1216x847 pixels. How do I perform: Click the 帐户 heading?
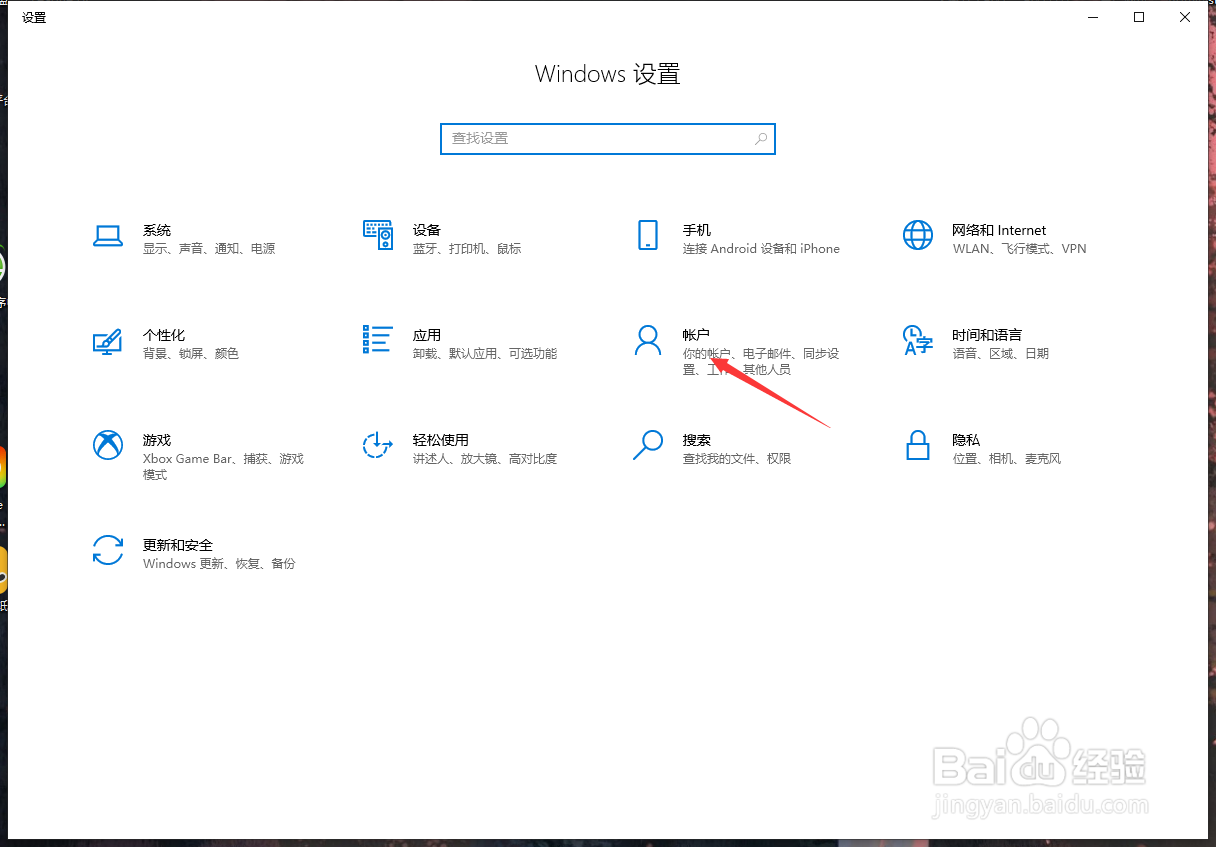tap(697, 335)
